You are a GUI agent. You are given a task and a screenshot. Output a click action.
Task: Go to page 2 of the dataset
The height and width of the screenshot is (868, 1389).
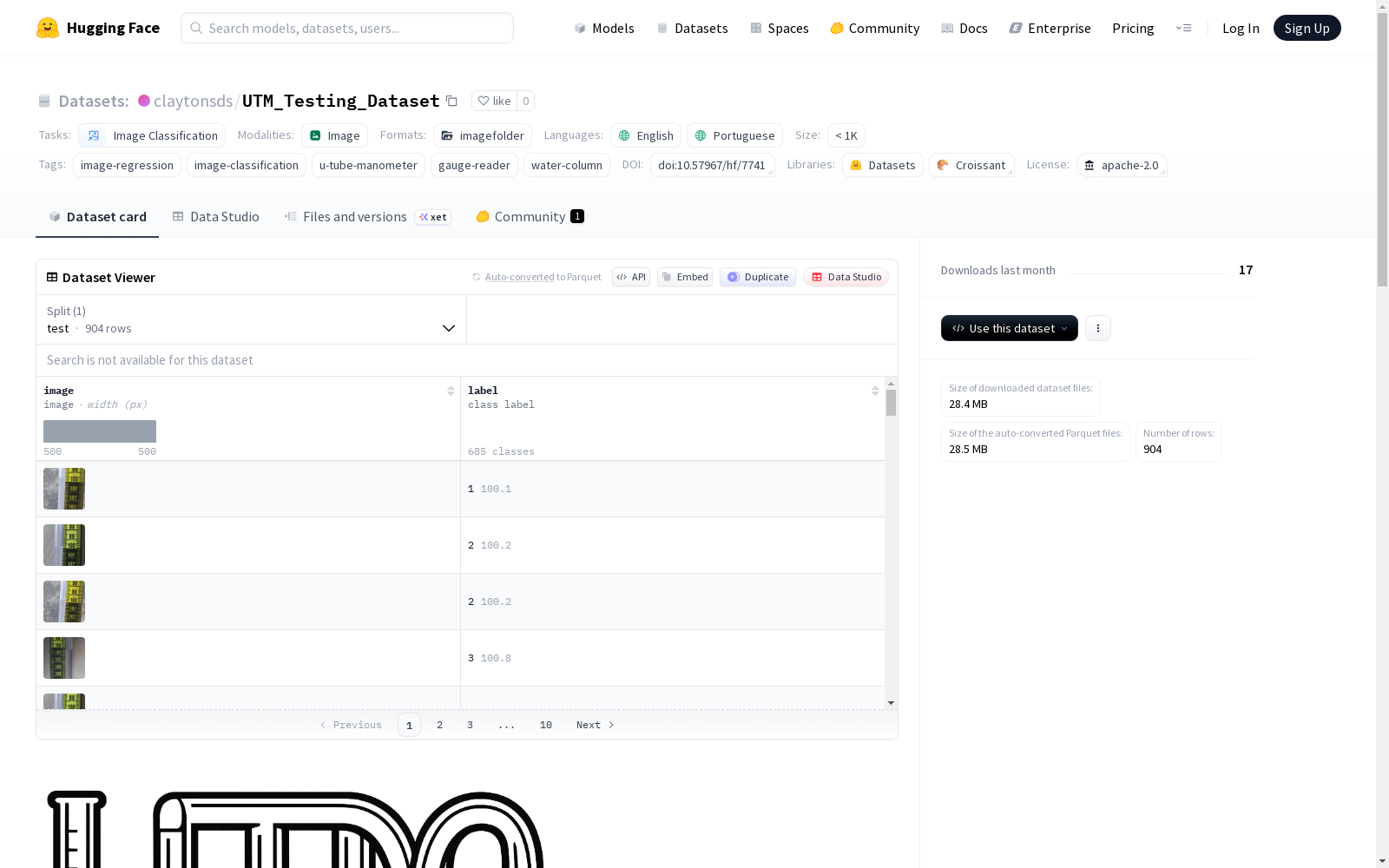pyautogui.click(x=440, y=725)
